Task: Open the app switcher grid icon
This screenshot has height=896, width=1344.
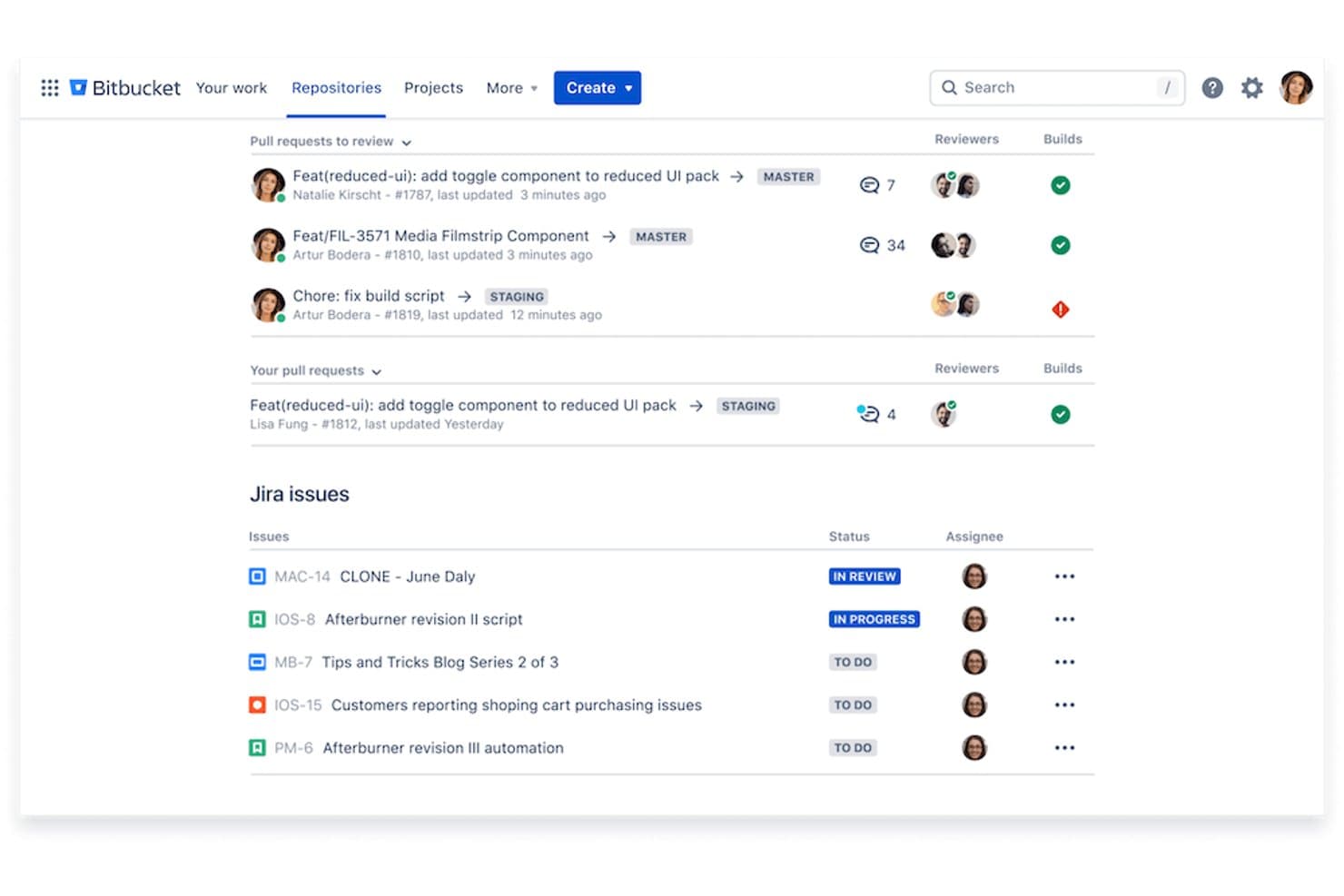Action: tap(50, 88)
